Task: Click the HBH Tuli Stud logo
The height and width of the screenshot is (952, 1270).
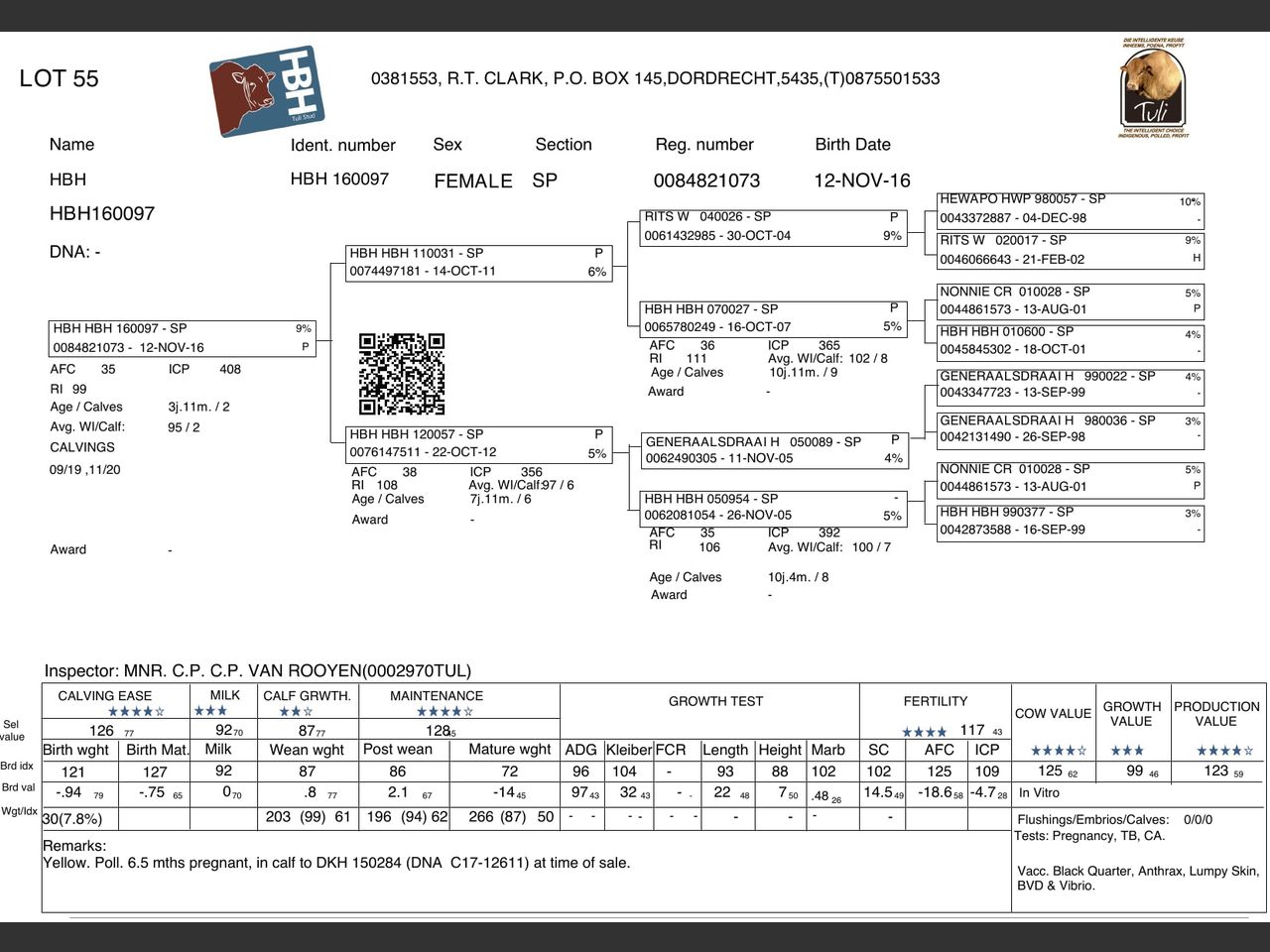Action: coord(267,90)
